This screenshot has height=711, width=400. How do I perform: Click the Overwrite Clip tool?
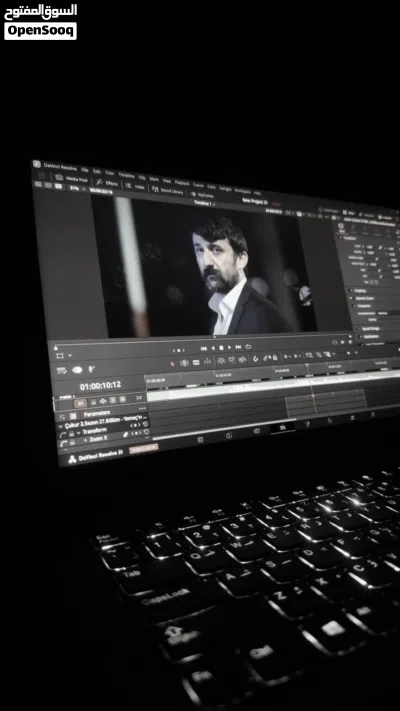[231, 360]
